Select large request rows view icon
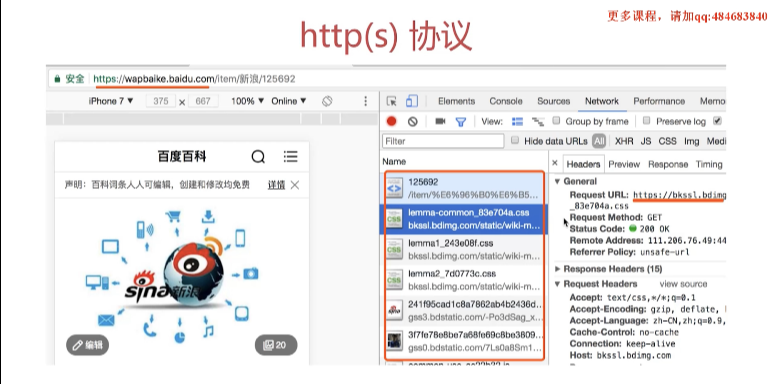 pyautogui.click(x=518, y=121)
